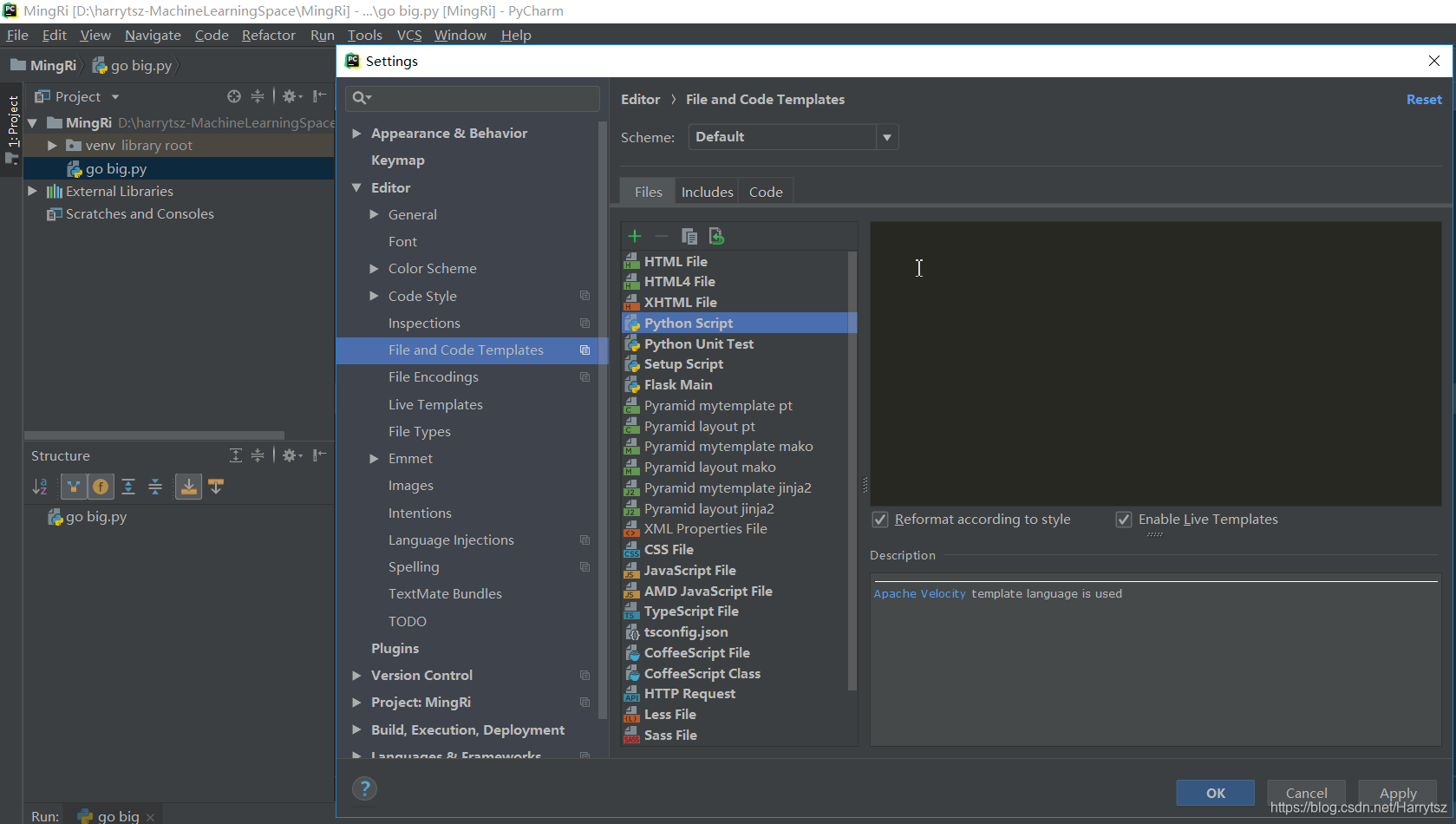
Task: Click the Scroll from Source target icon
Action: coord(234,96)
